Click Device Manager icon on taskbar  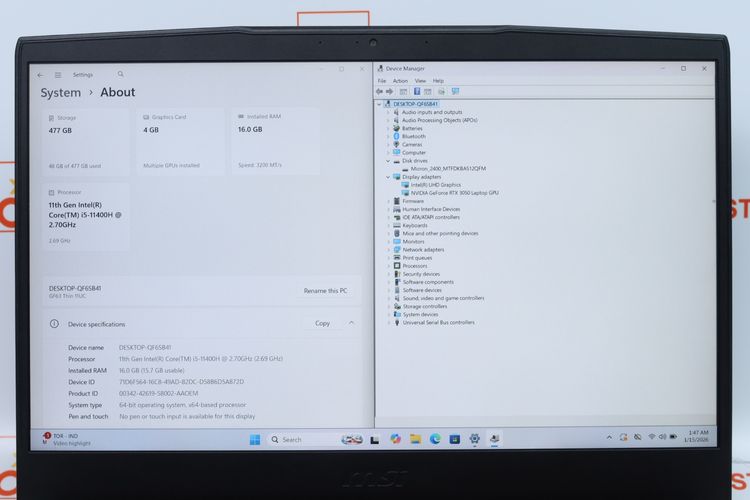pos(495,439)
